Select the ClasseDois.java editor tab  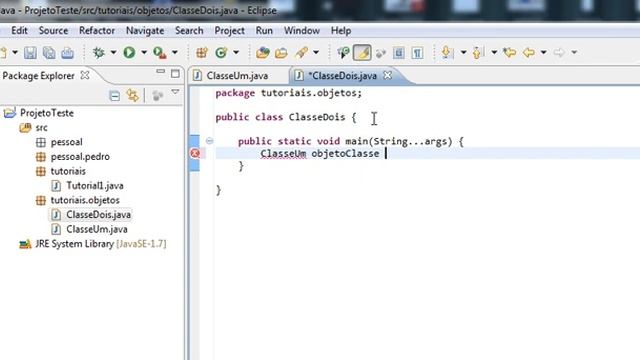342,76
